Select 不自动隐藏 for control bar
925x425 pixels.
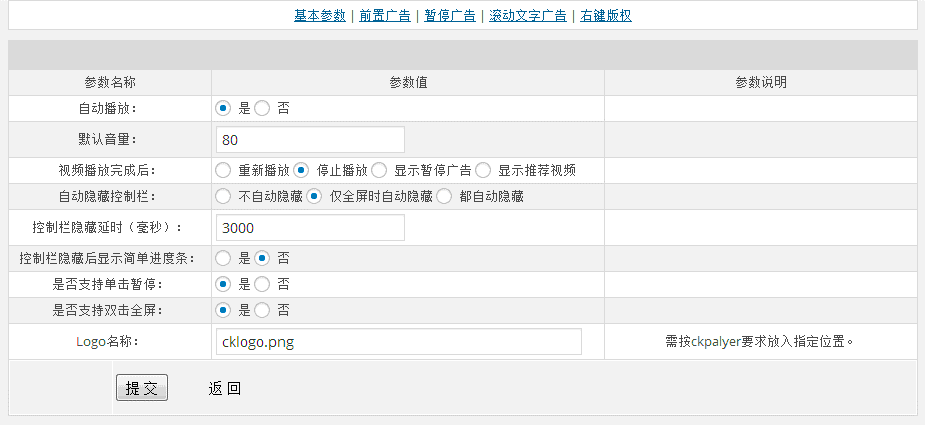click(223, 197)
